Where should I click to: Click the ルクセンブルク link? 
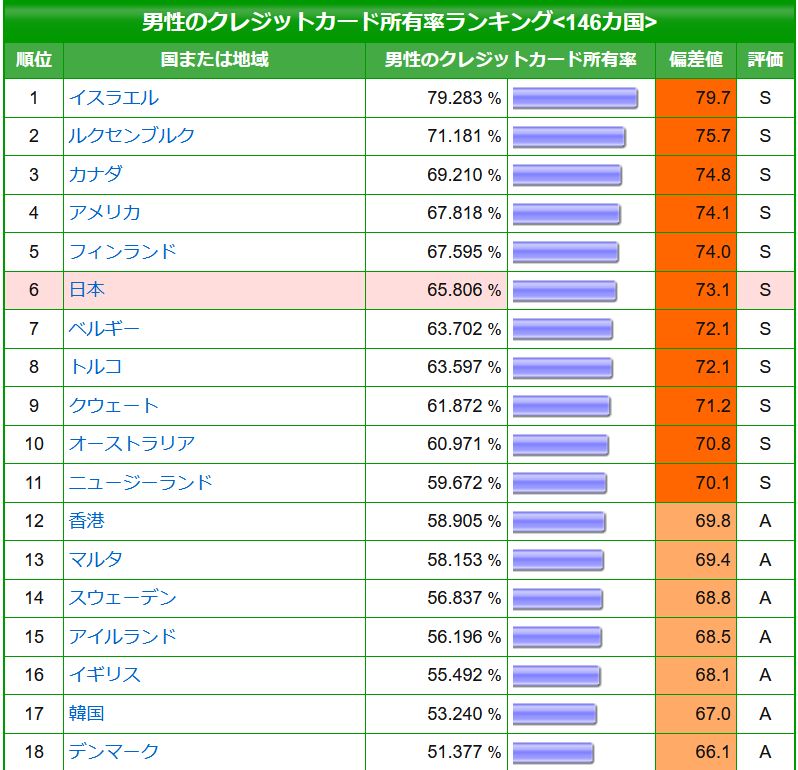coord(131,136)
